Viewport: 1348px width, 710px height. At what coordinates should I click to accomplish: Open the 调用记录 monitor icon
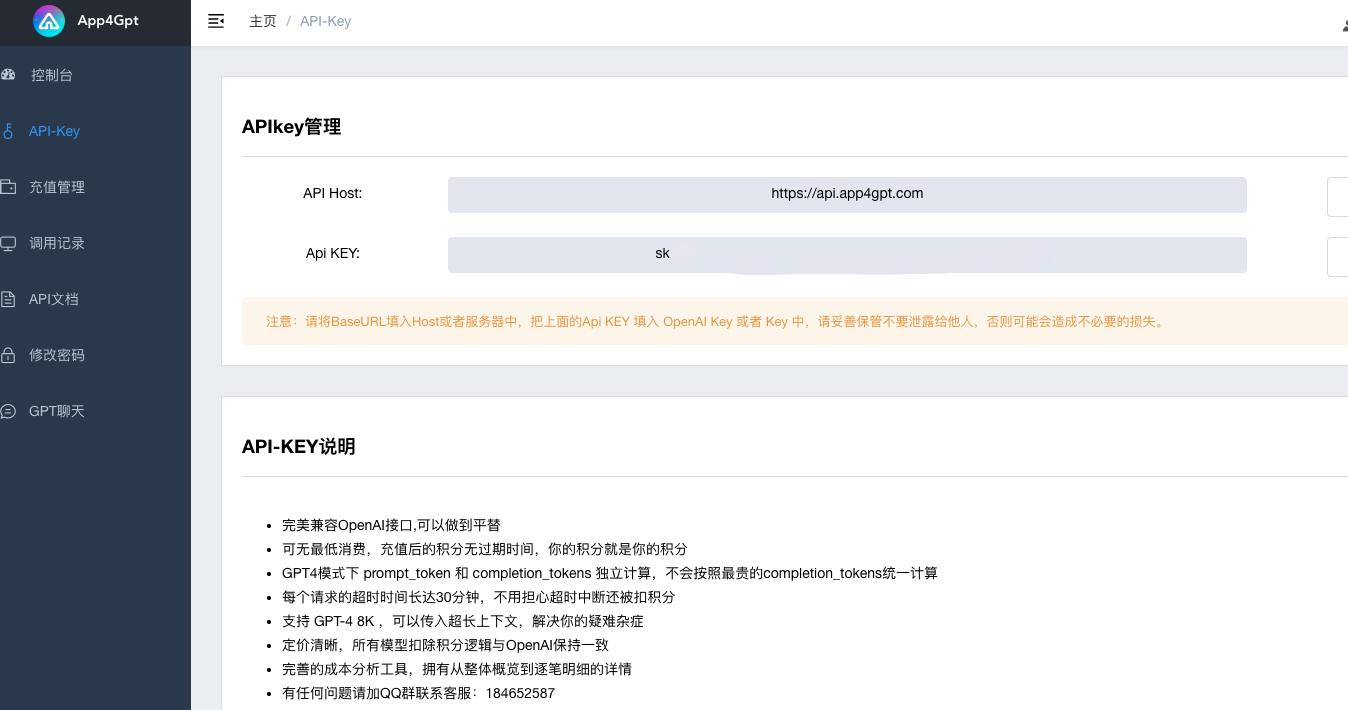(x=9, y=243)
